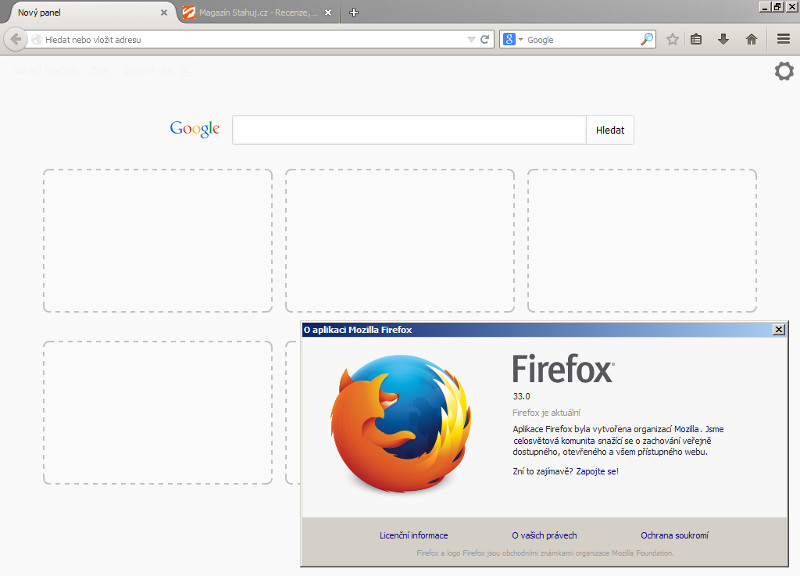This screenshot has width=800, height=576.
Task: Bookmark this page with the star icon
Action: coord(672,39)
